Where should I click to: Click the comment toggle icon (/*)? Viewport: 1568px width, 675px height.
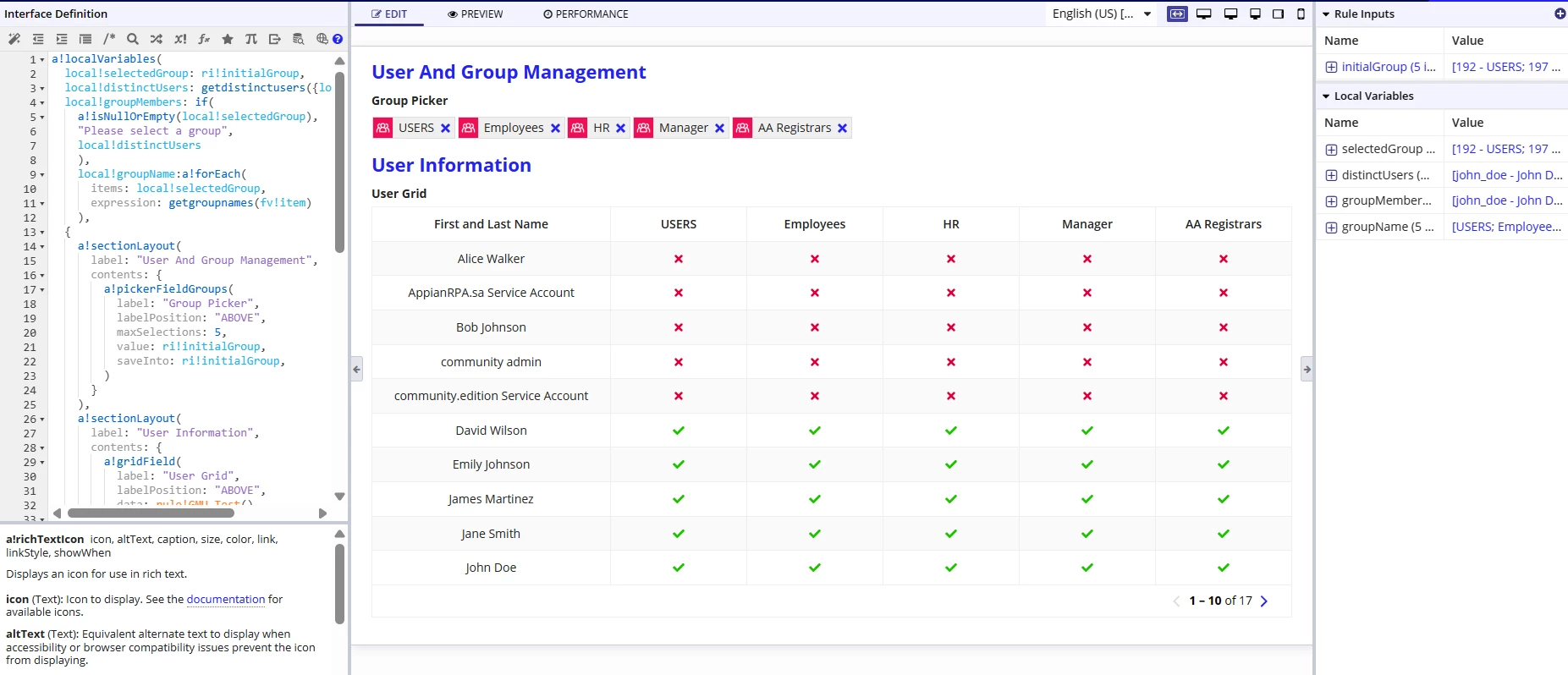coord(109,39)
